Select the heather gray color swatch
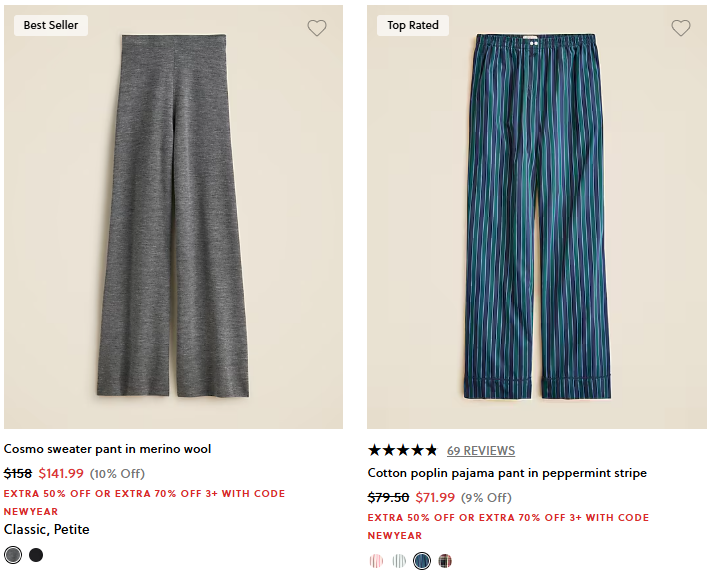 (x=13, y=555)
